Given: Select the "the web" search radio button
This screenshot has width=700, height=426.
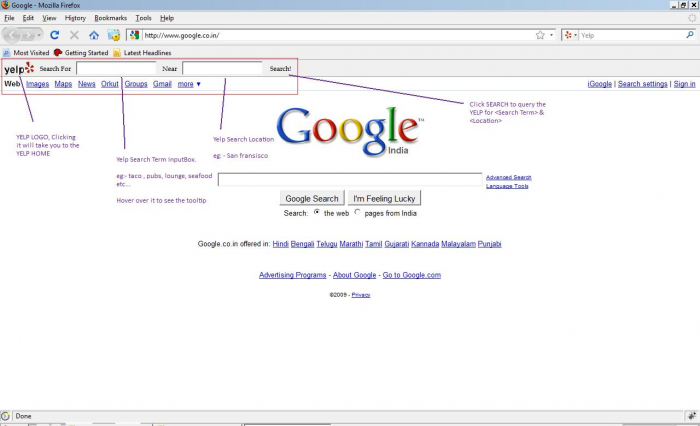Looking at the screenshot, I should pyautogui.click(x=317, y=212).
